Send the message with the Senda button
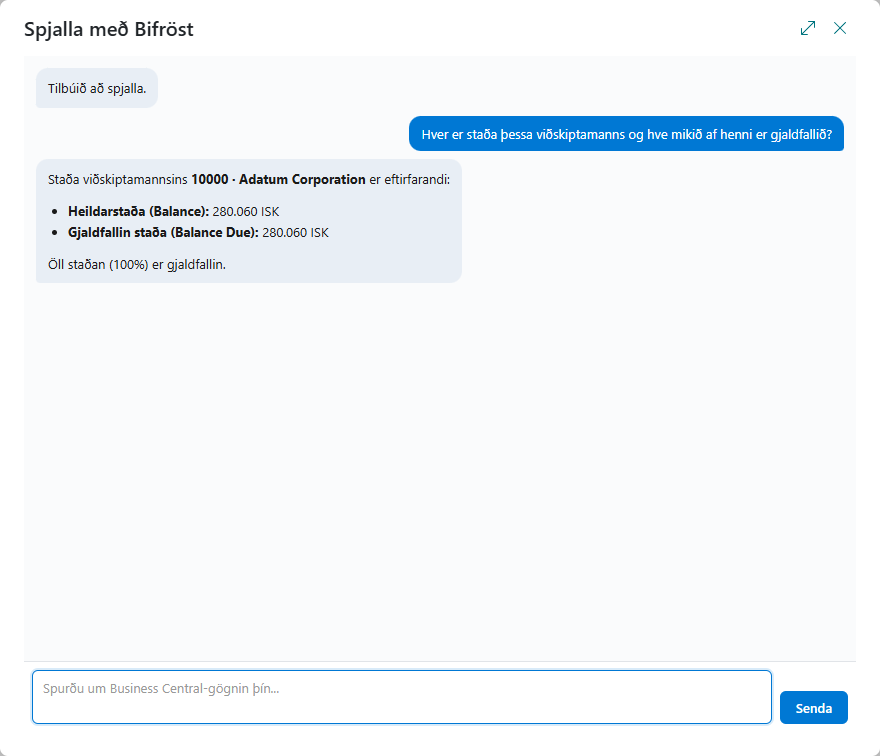 pos(813,708)
